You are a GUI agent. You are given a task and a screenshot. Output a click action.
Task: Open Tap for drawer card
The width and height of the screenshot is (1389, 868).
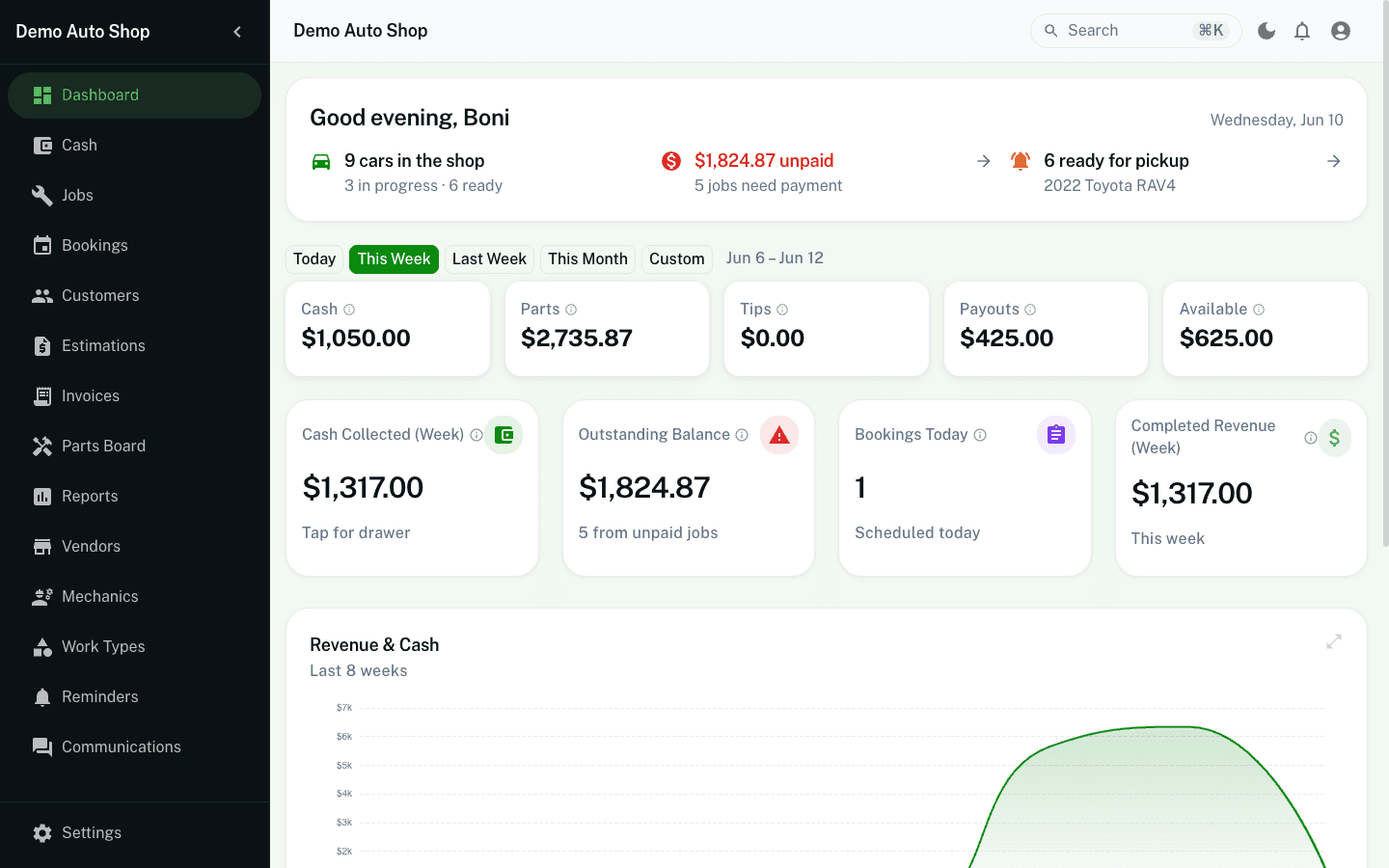click(x=412, y=488)
